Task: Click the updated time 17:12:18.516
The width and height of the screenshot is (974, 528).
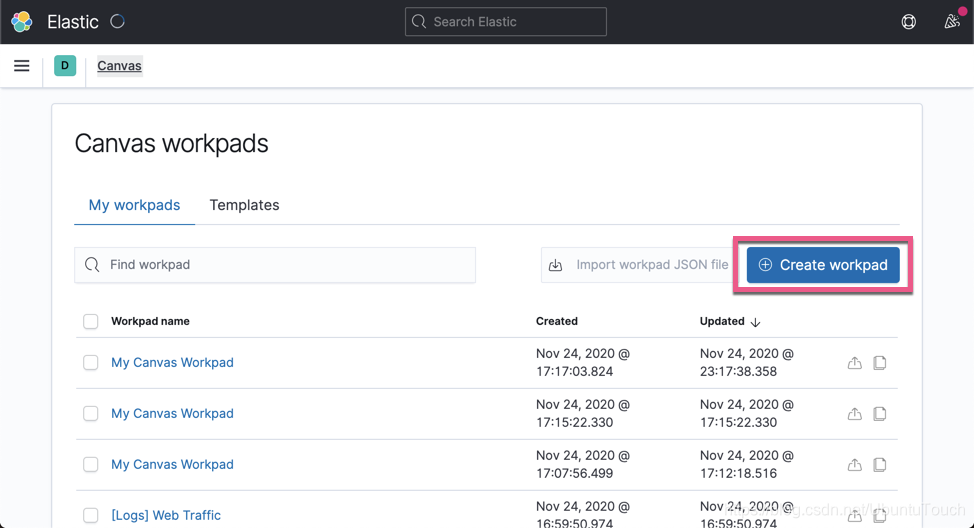Action: pyautogui.click(x=739, y=473)
